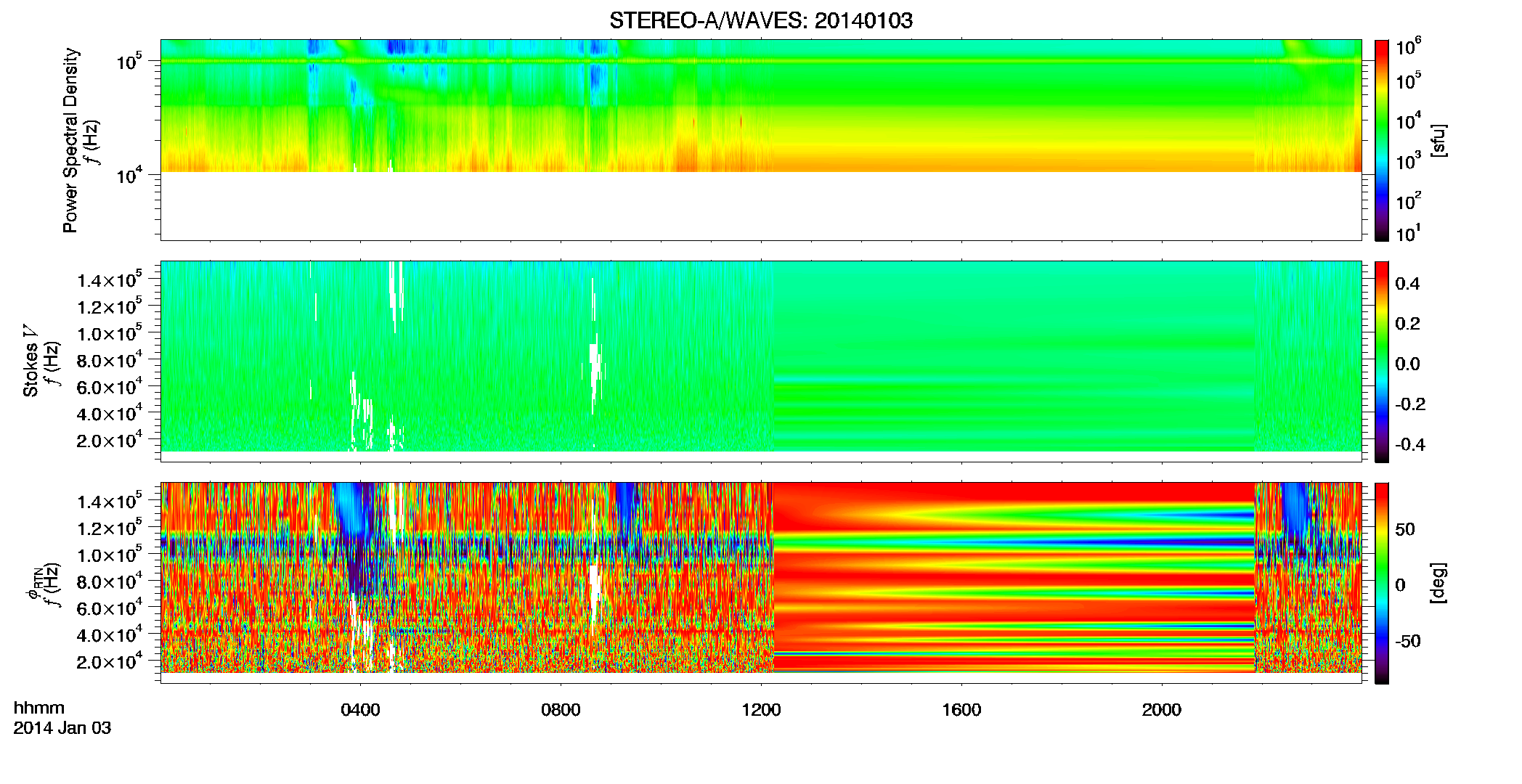Click the 0800 time tick label

point(561,710)
